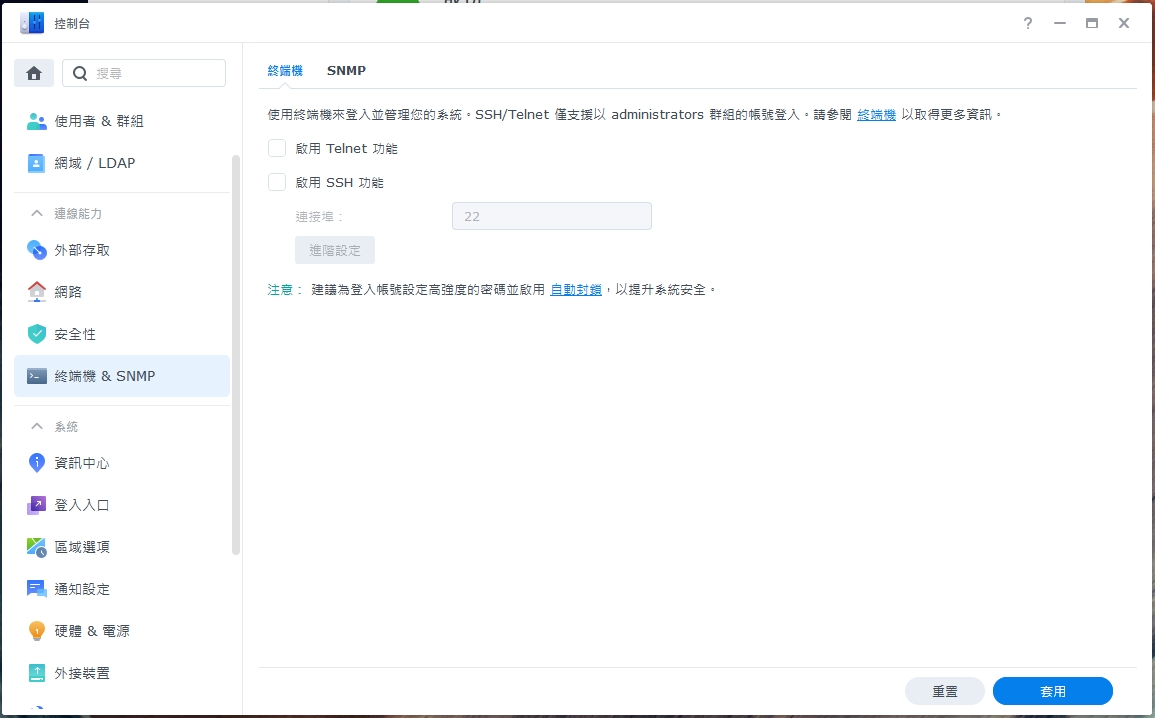Maximize the 控制台 window
The height and width of the screenshot is (718, 1155).
[1092, 23]
